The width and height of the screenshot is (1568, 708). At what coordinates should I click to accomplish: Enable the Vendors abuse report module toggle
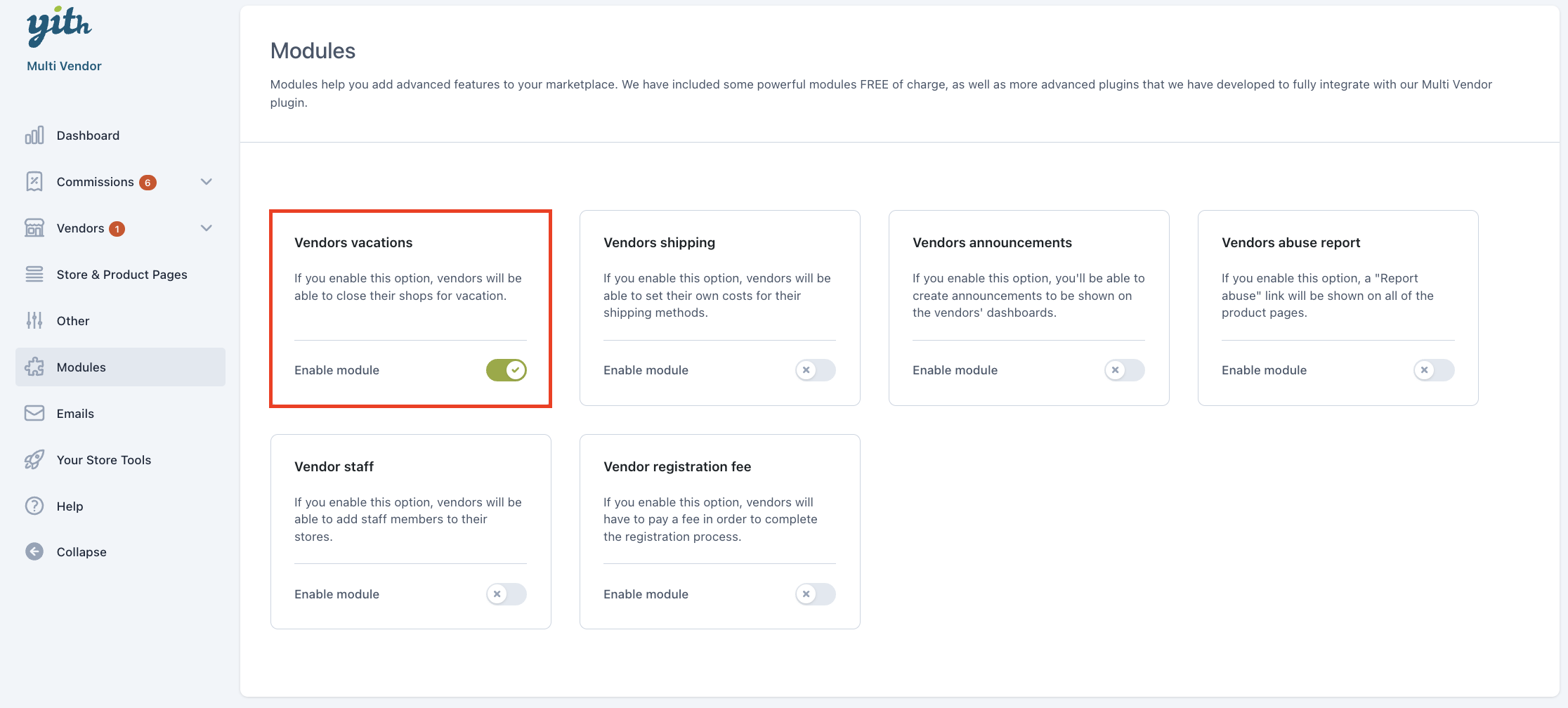1434,370
